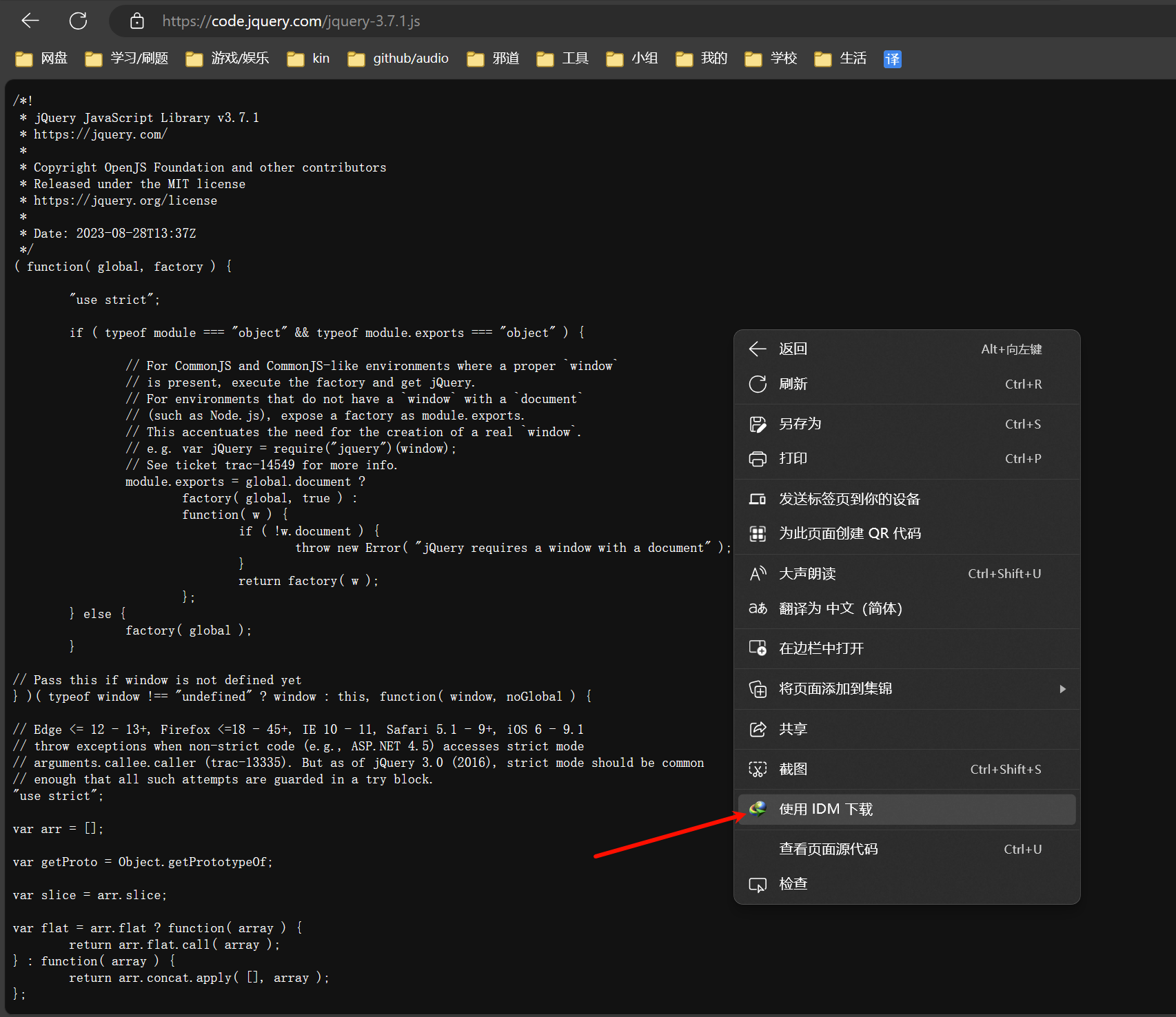The width and height of the screenshot is (1176, 1017).
Task: Select 查看页面源代码 menu entry
Action: pyautogui.click(x=828, y=849)
